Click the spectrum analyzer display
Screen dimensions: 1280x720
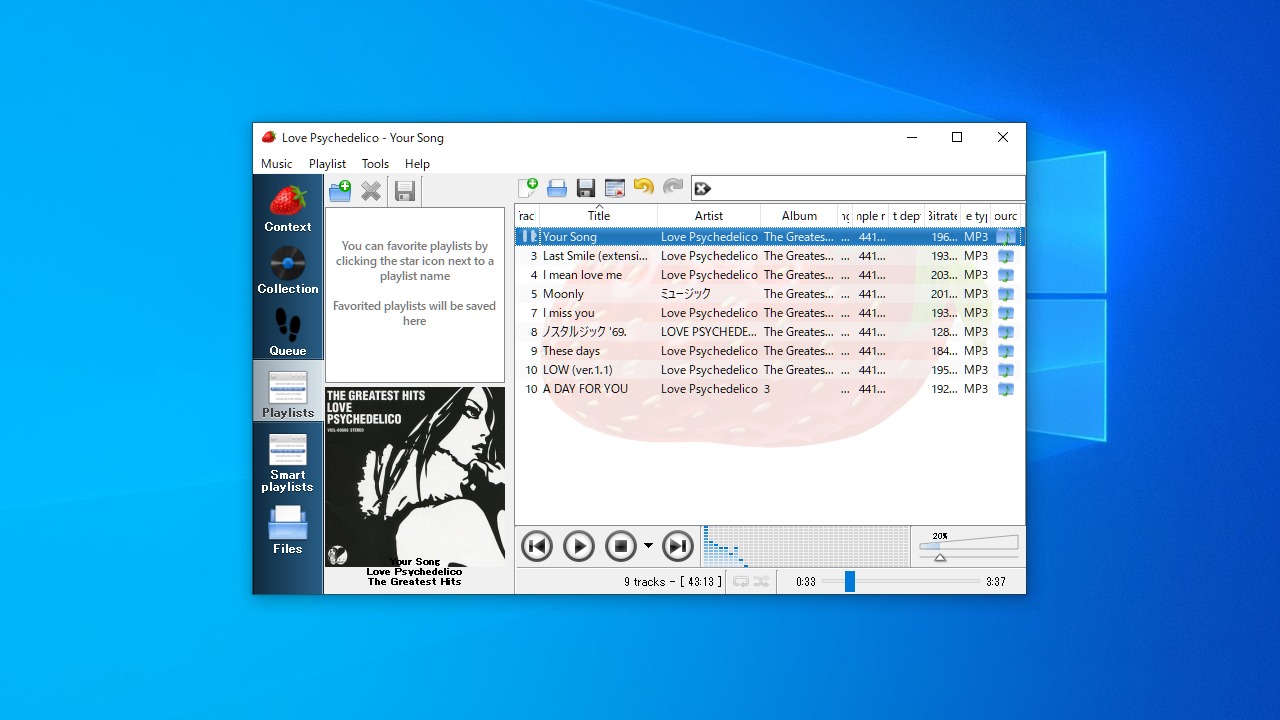click(805, 546)
